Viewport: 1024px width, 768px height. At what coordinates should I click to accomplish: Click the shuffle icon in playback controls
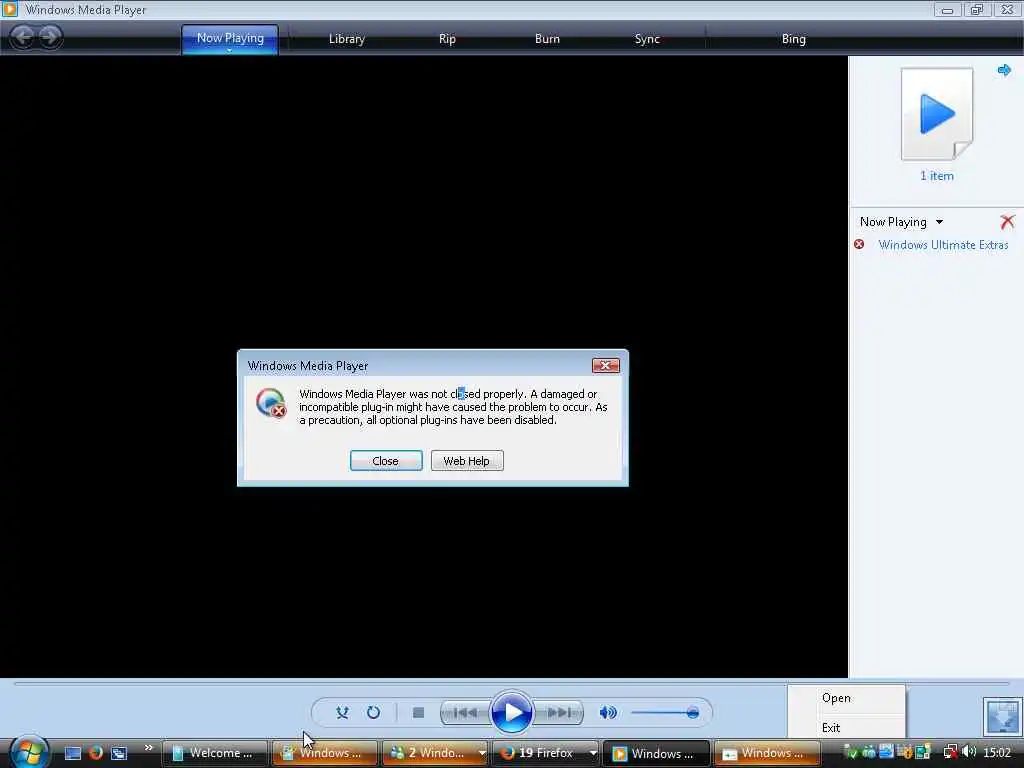(342, 712)
